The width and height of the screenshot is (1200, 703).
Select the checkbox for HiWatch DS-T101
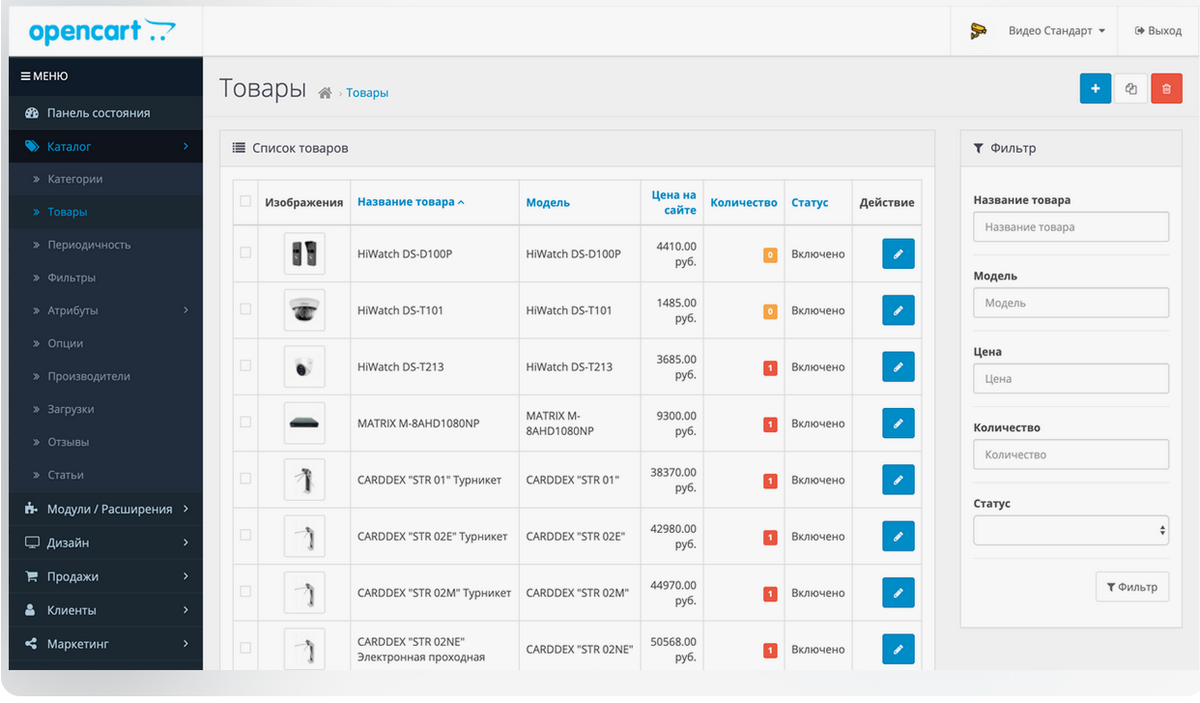[244, 310]
